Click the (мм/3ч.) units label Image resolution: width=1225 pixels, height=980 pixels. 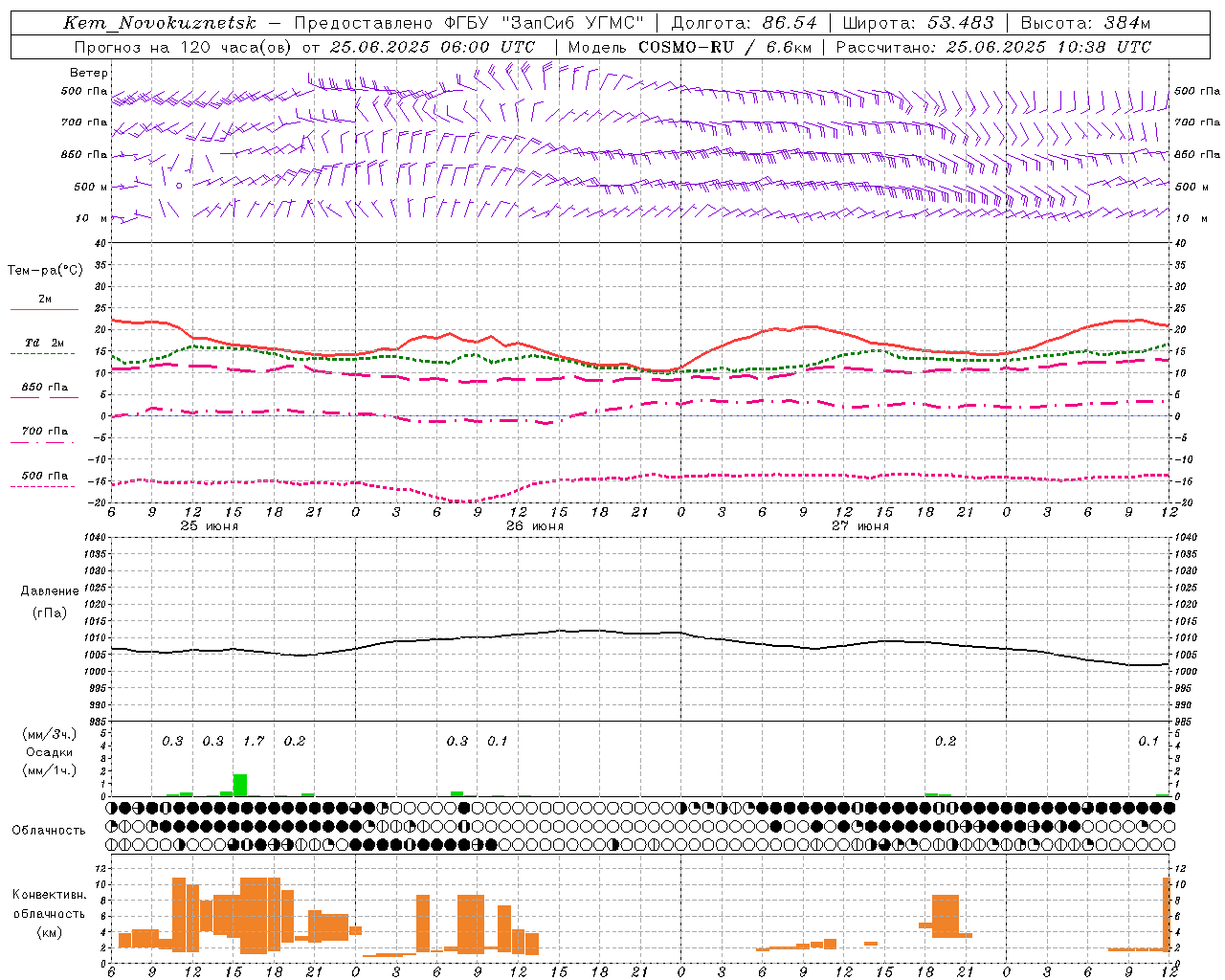[x=49, y=734]
